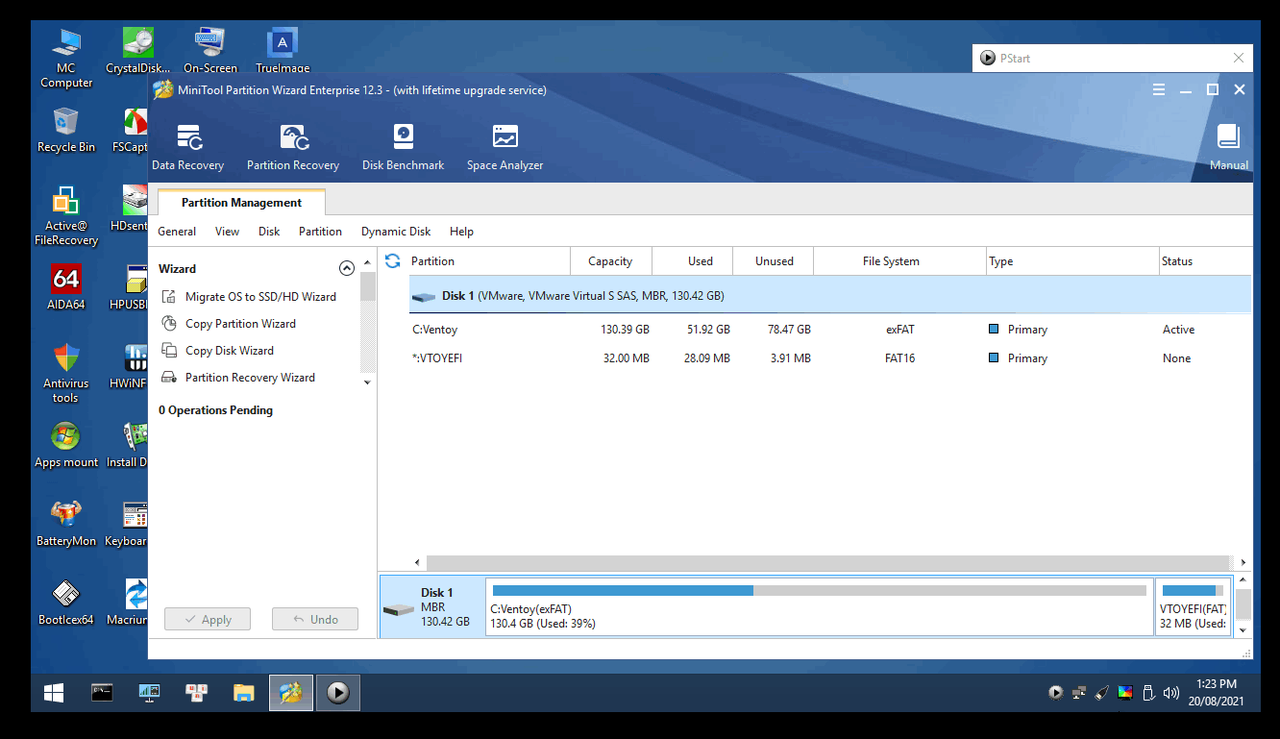Screen dimensions: 1280x739
Task: Open Recycle Bin desktop icon
Action: [66, 130]
